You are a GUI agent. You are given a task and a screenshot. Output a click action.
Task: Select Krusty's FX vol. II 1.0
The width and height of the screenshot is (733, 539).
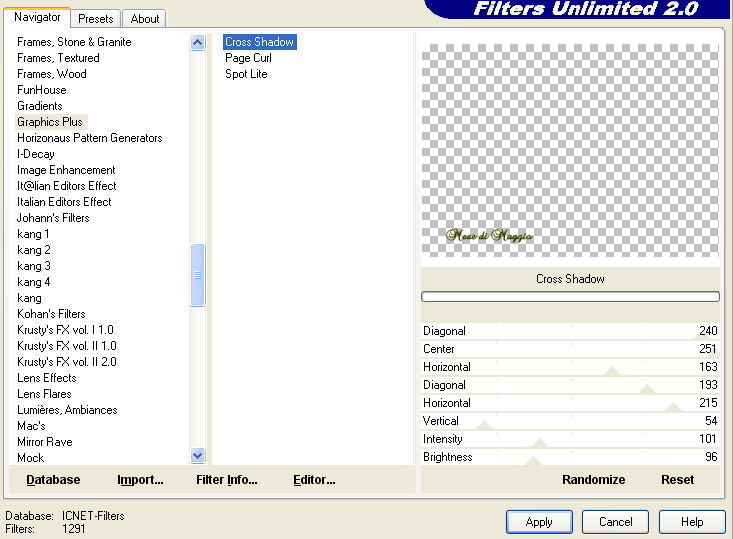[67, 346]
